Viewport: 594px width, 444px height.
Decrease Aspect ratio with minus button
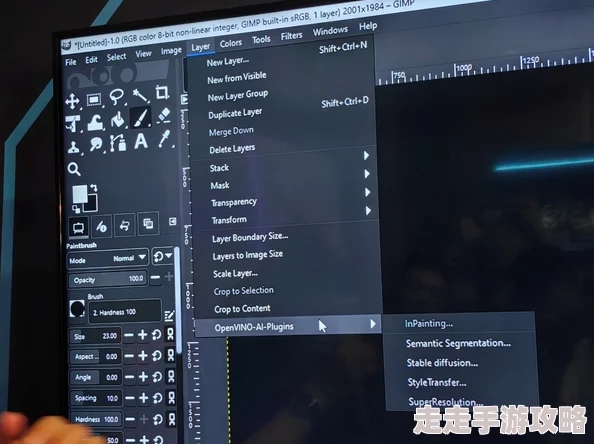(129, 356)
